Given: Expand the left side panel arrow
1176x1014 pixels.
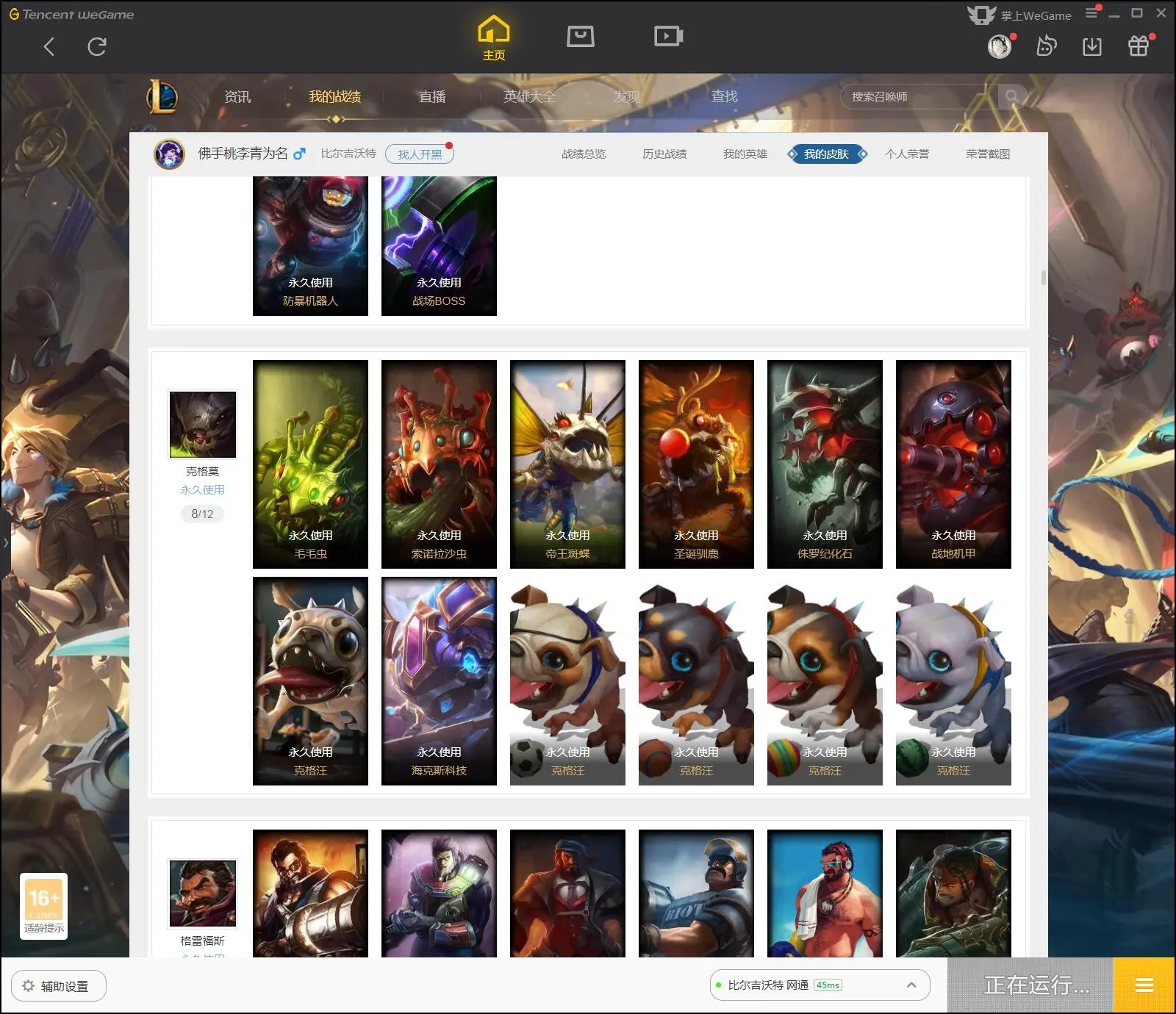Looking at the screenshot, I should [5, 543].
